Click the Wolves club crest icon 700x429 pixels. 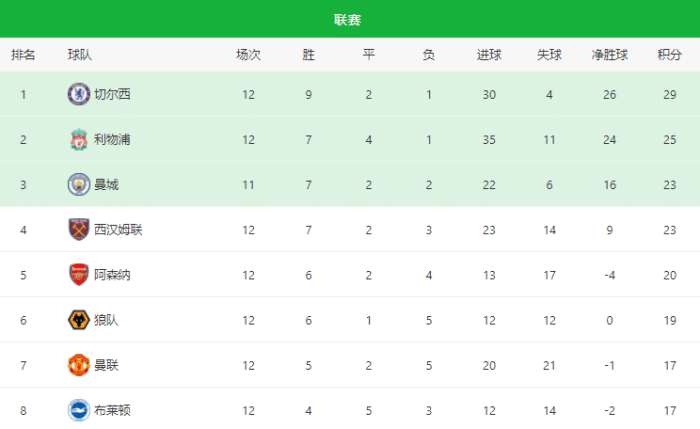point(78,320)
